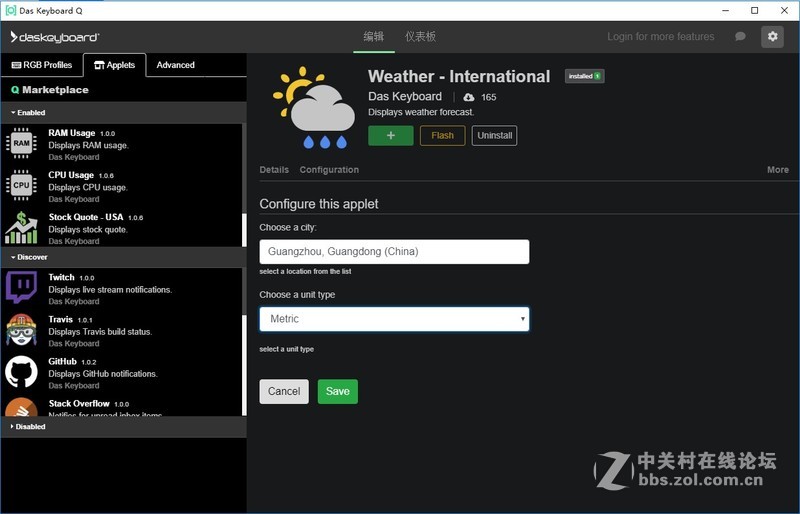Open the More menu
800x514 pixels.
click(x=778, y=169)
